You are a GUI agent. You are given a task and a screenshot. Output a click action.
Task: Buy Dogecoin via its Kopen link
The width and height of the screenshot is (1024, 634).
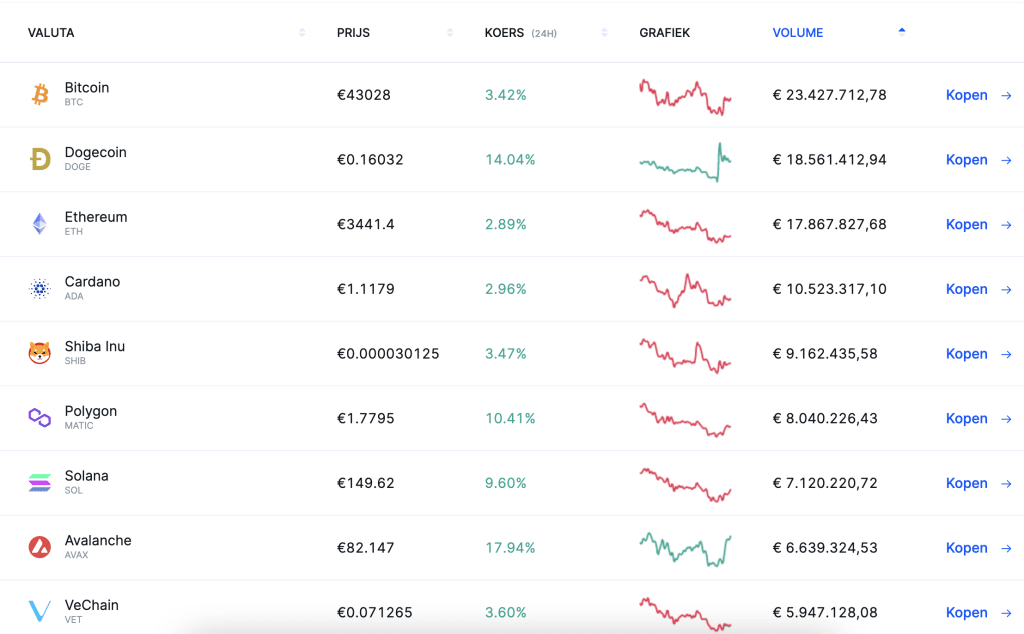[x=967, y=159]
